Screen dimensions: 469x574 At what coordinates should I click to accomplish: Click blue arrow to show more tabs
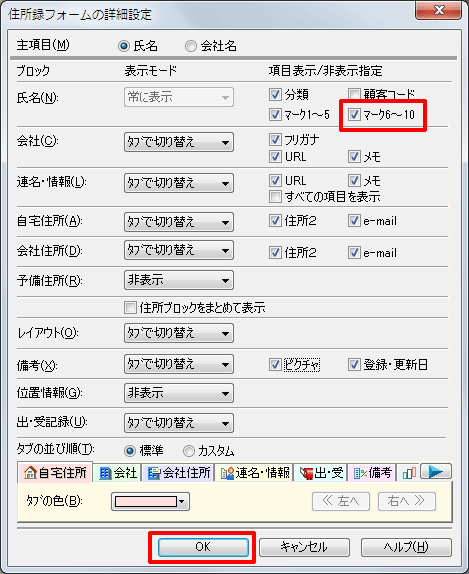point(436,472)
